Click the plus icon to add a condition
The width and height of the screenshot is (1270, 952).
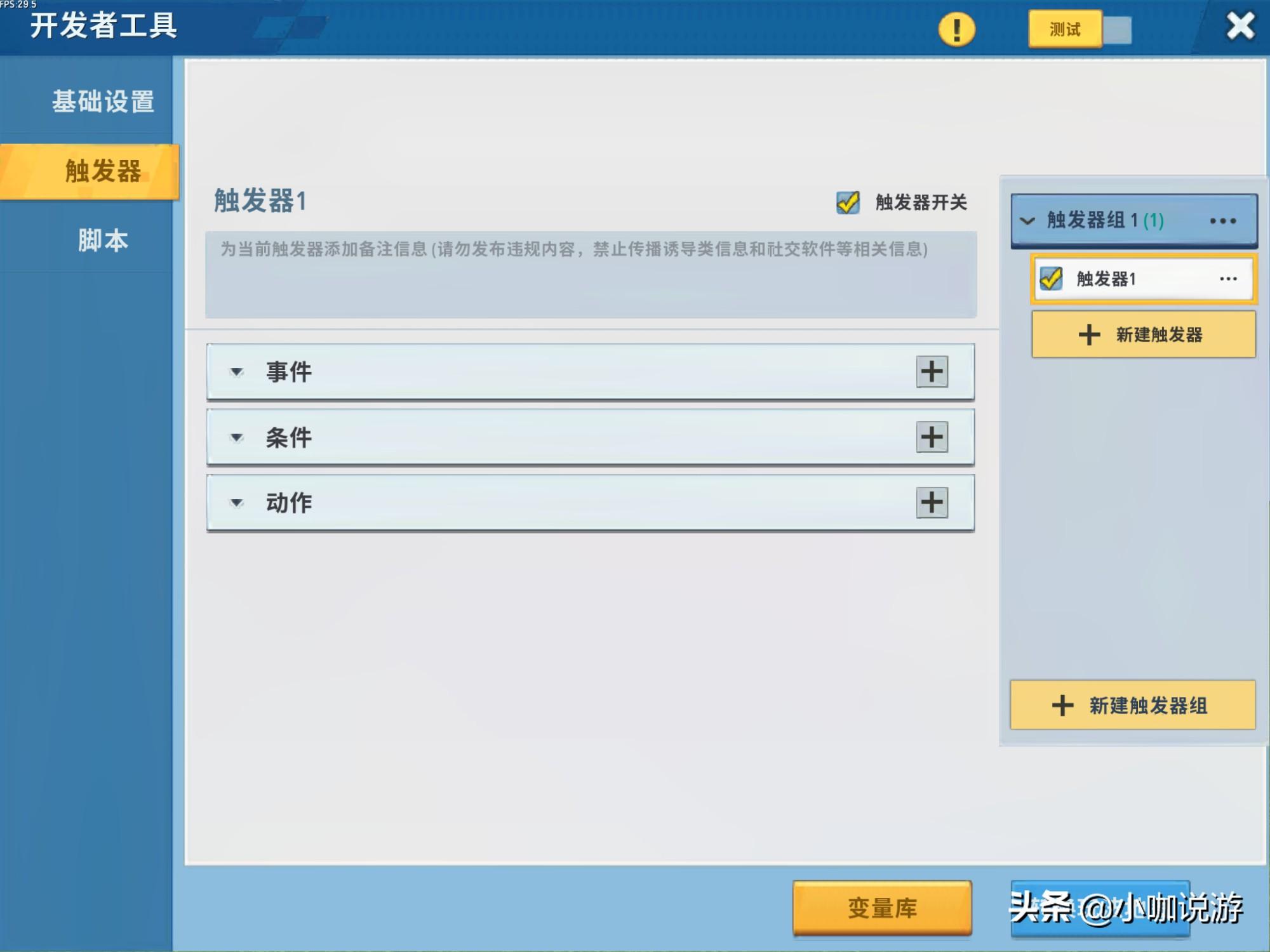[x=932, y=438]
